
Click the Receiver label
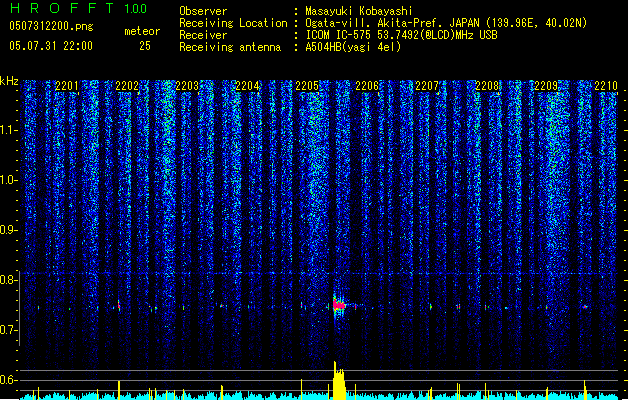pos(203,35)
